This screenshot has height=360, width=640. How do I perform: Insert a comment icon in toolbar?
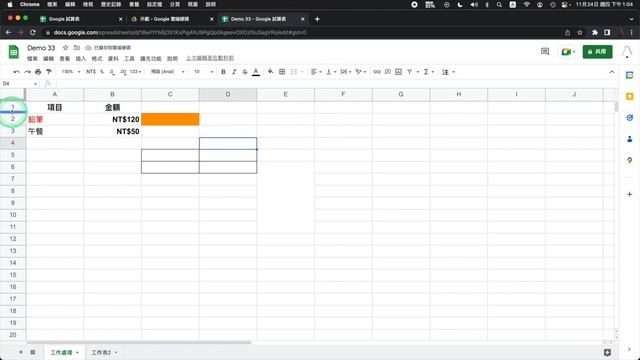(x=388, y=72)
